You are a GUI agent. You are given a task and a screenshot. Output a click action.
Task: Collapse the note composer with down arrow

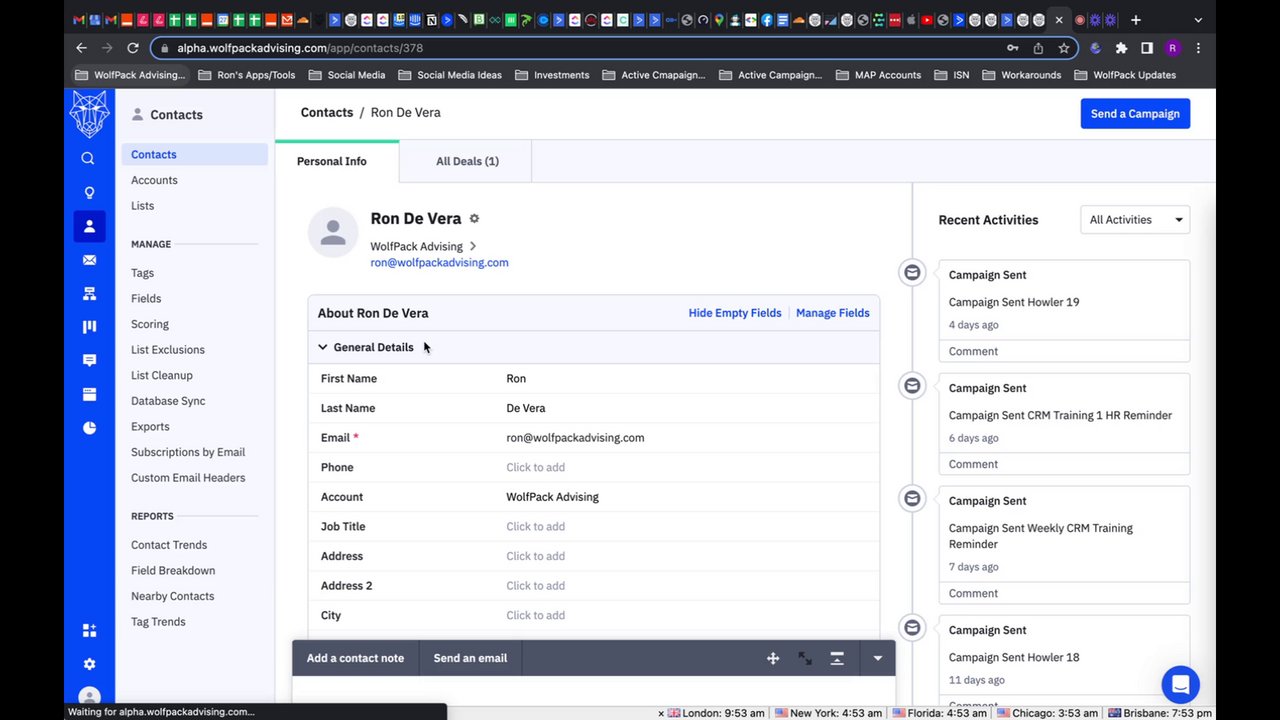pos(877,658)
